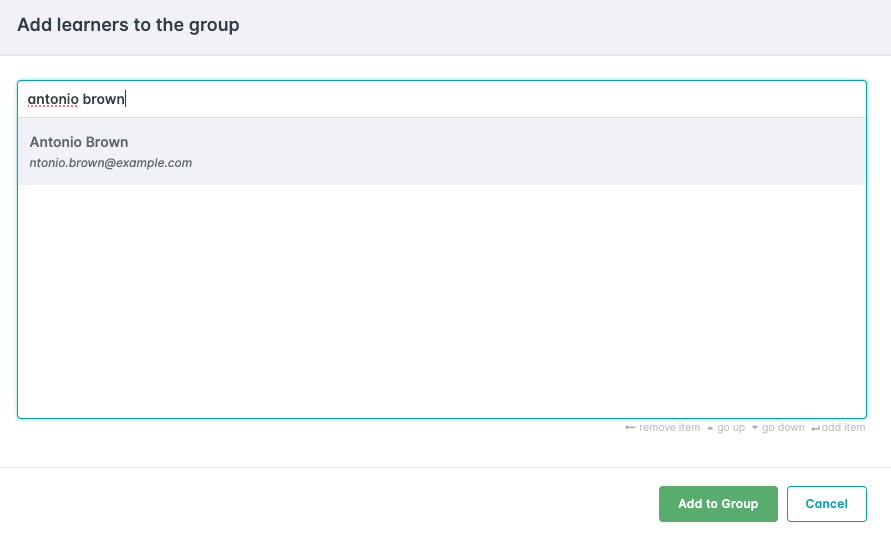Image resolution: width=891 pixels, height=551 pixels.
Task: Click the 'go down' hint text
Action: [783, 428]
